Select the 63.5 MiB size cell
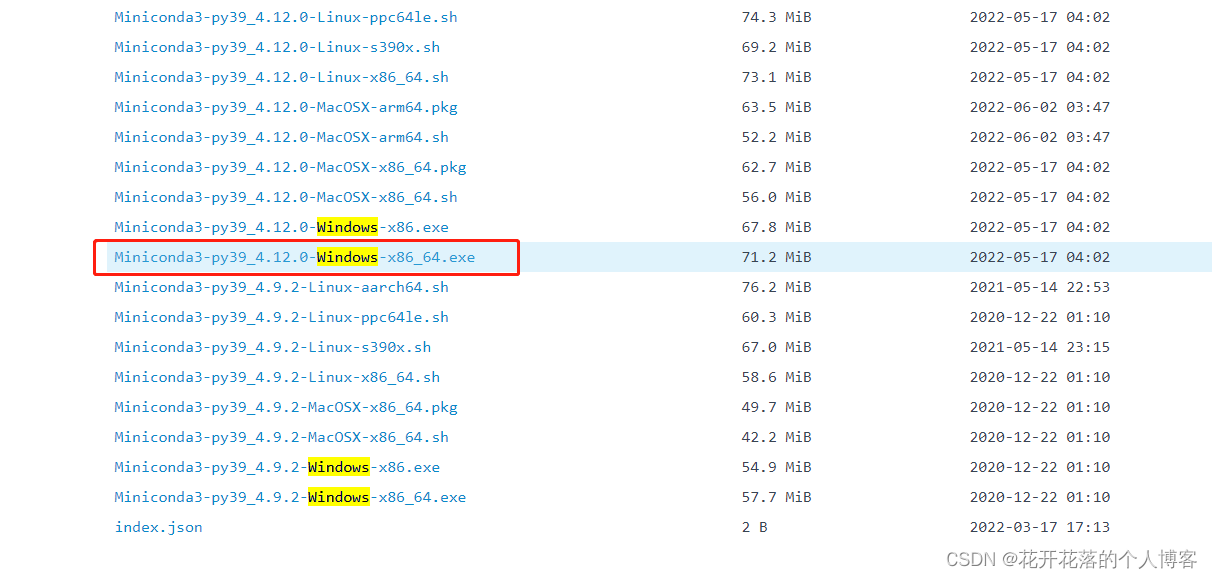Viewport: 1212px width, 579px height. coord(776,107)
